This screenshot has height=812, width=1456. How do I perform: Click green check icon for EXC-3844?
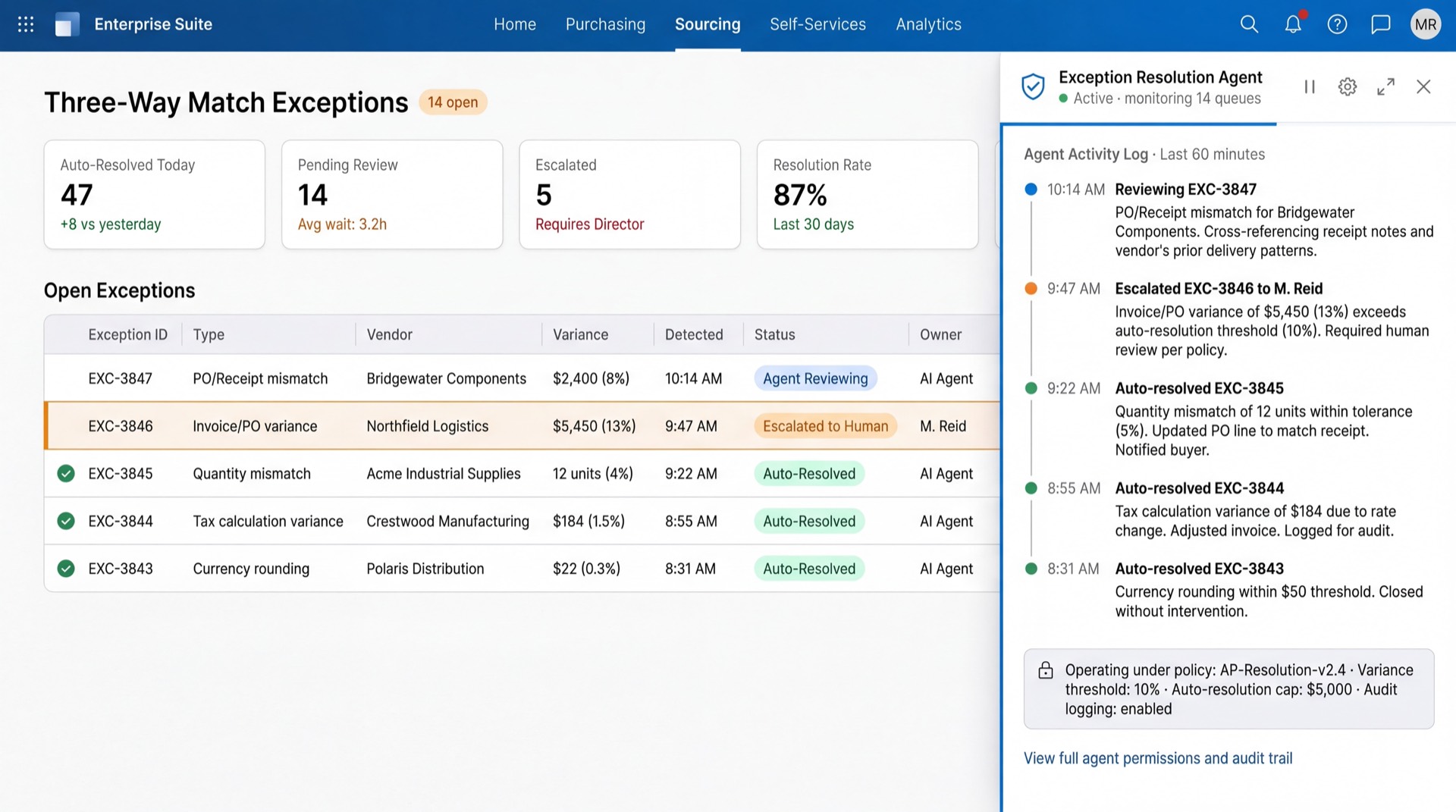click(66, 521)
